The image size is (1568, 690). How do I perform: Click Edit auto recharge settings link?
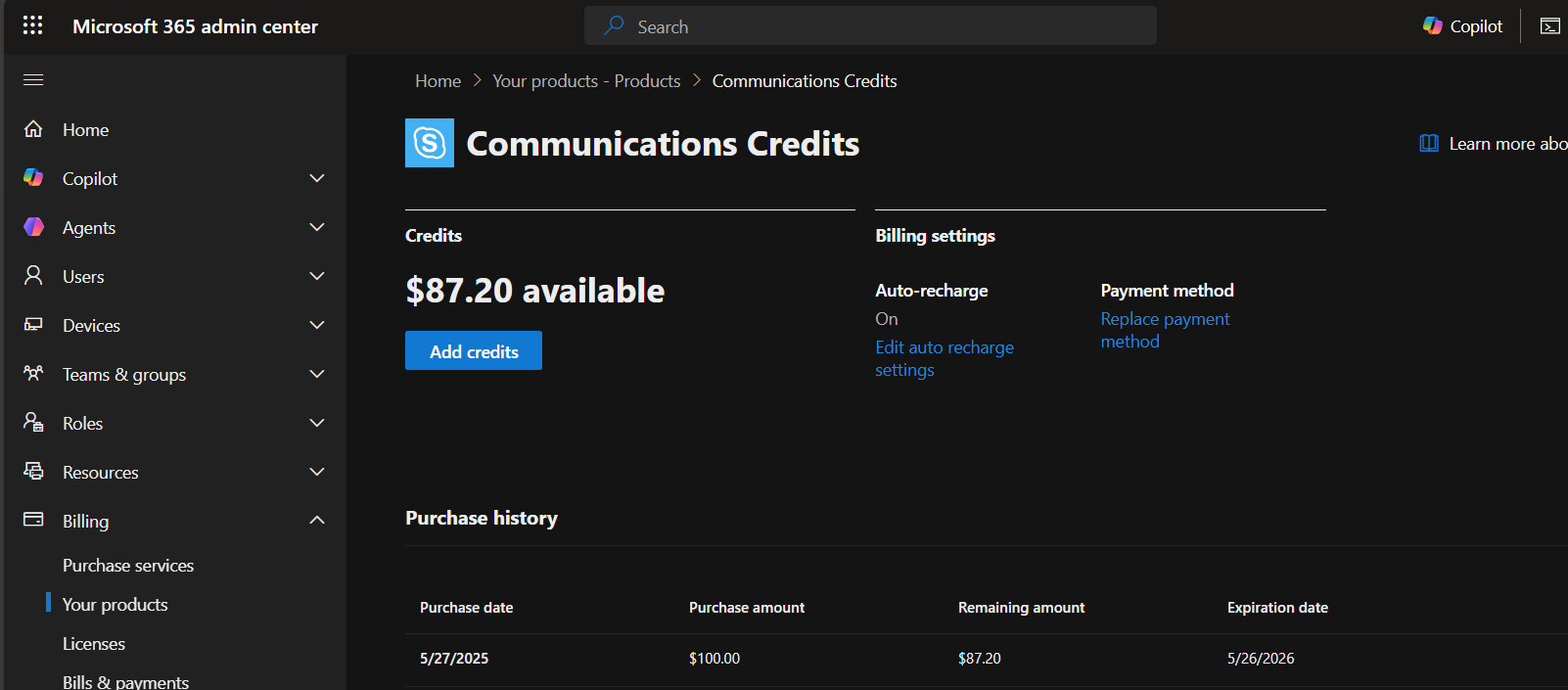coord(945,358)
